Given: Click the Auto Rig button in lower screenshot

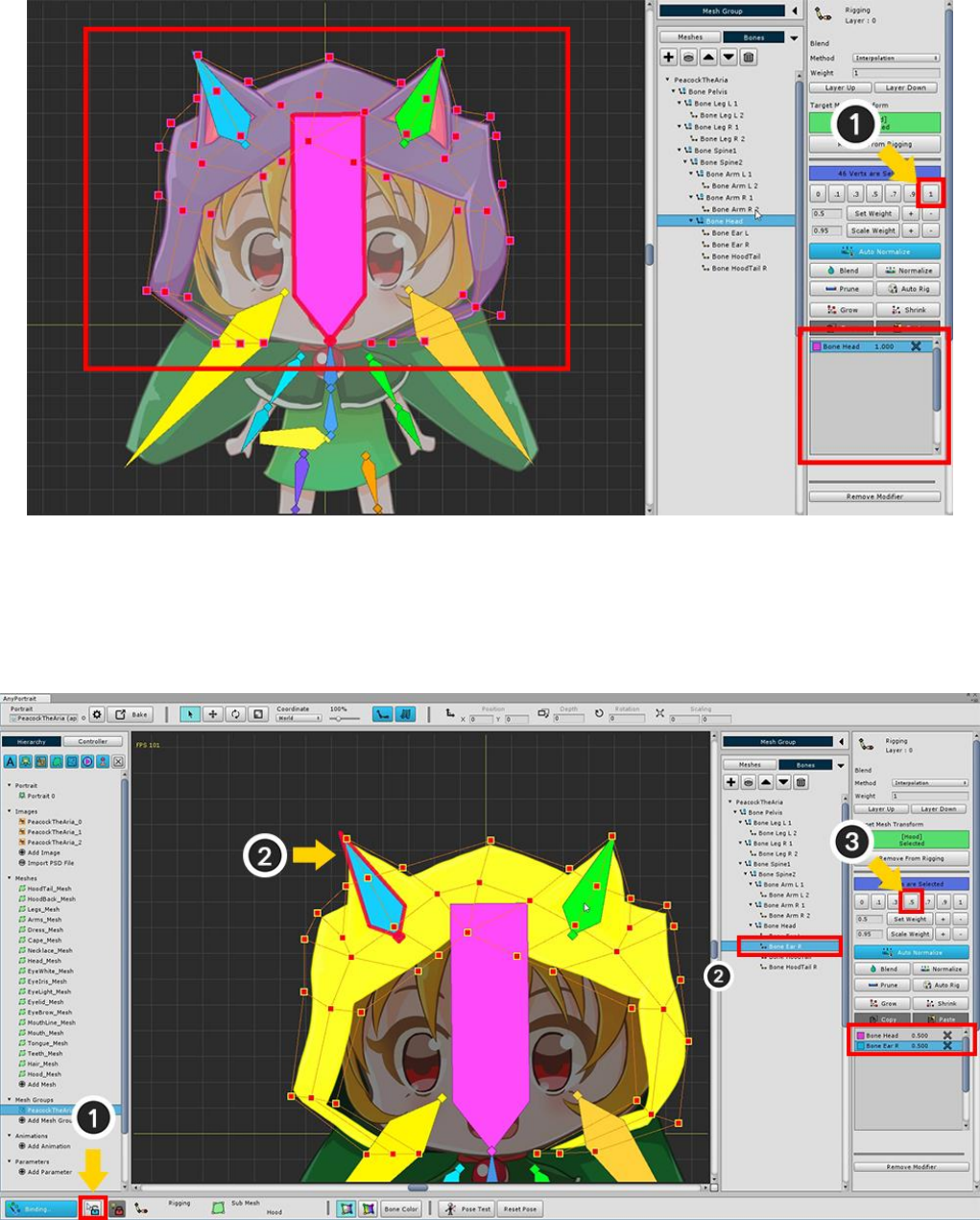Looking at the screenshot, I should pyautogui.click(x=940, y=985).
